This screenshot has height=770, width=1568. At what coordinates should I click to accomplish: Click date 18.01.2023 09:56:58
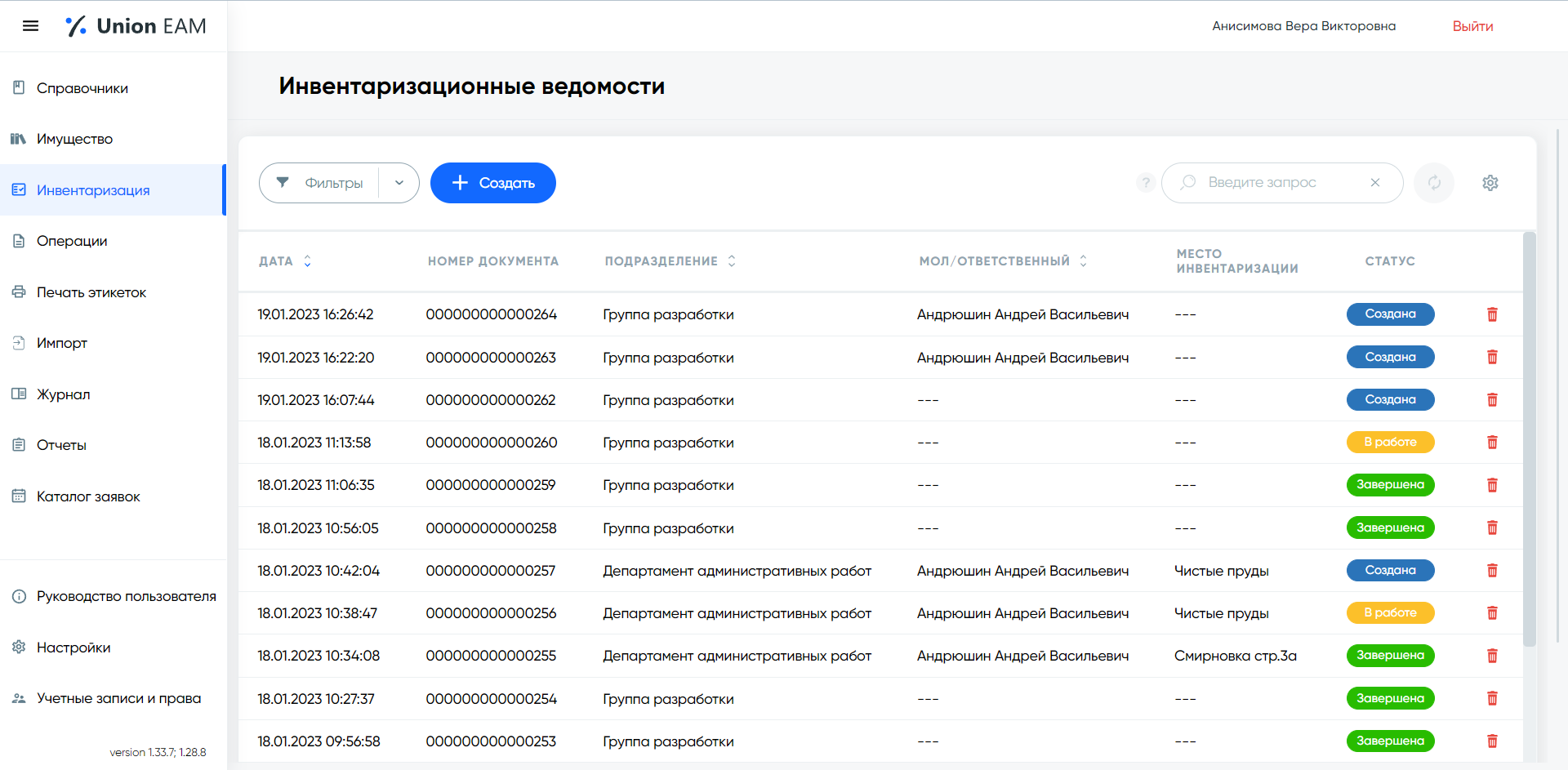[x=319, y=741]
